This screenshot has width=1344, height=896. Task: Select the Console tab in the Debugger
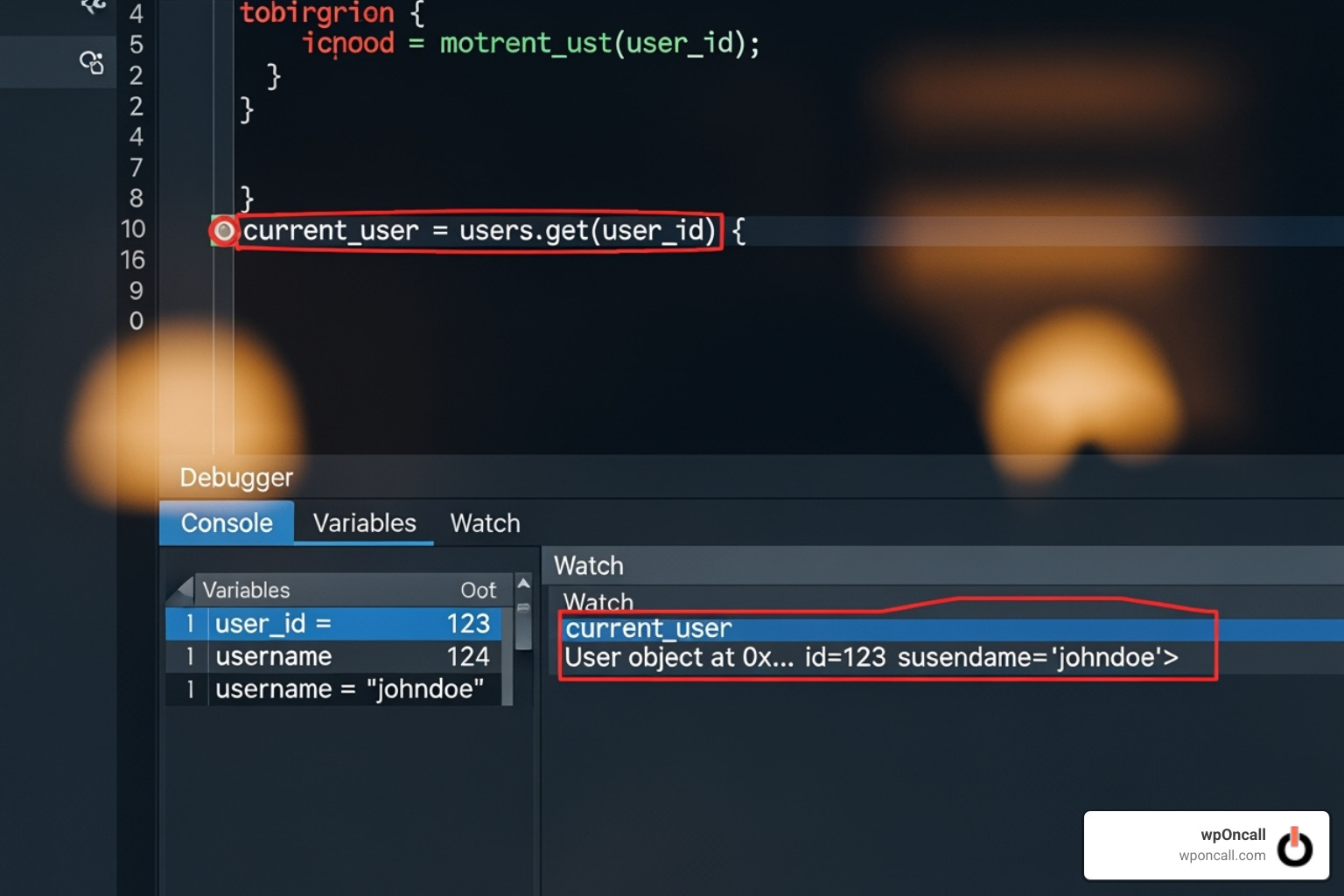[226, 522]
